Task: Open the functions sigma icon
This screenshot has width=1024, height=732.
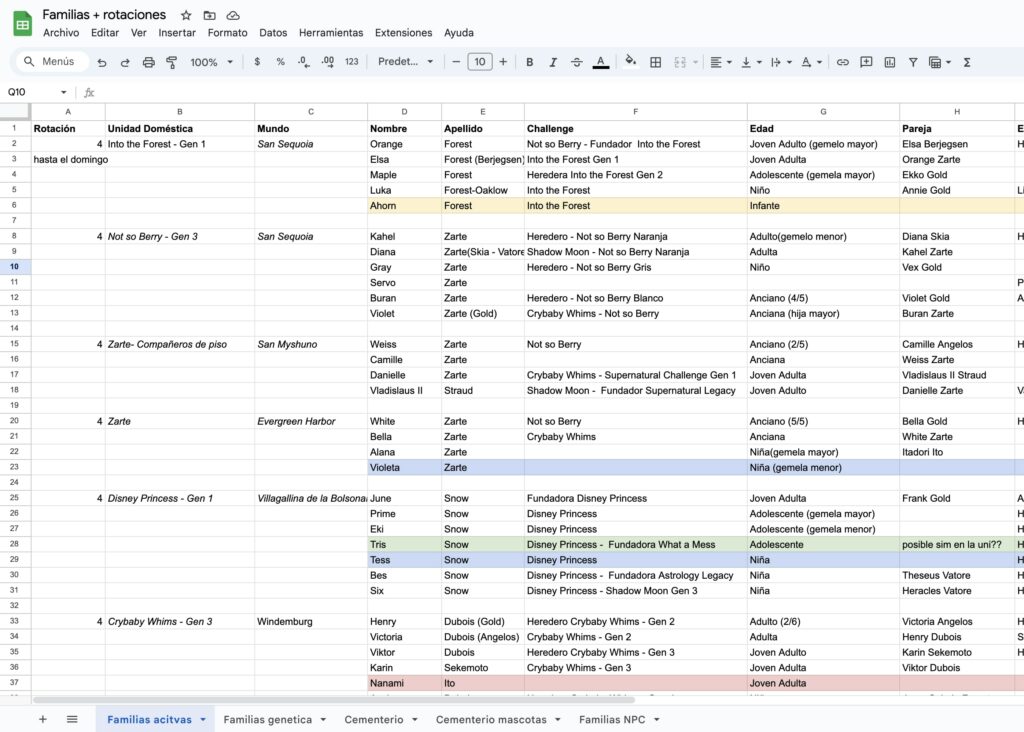Action: [x=967, y=62]
